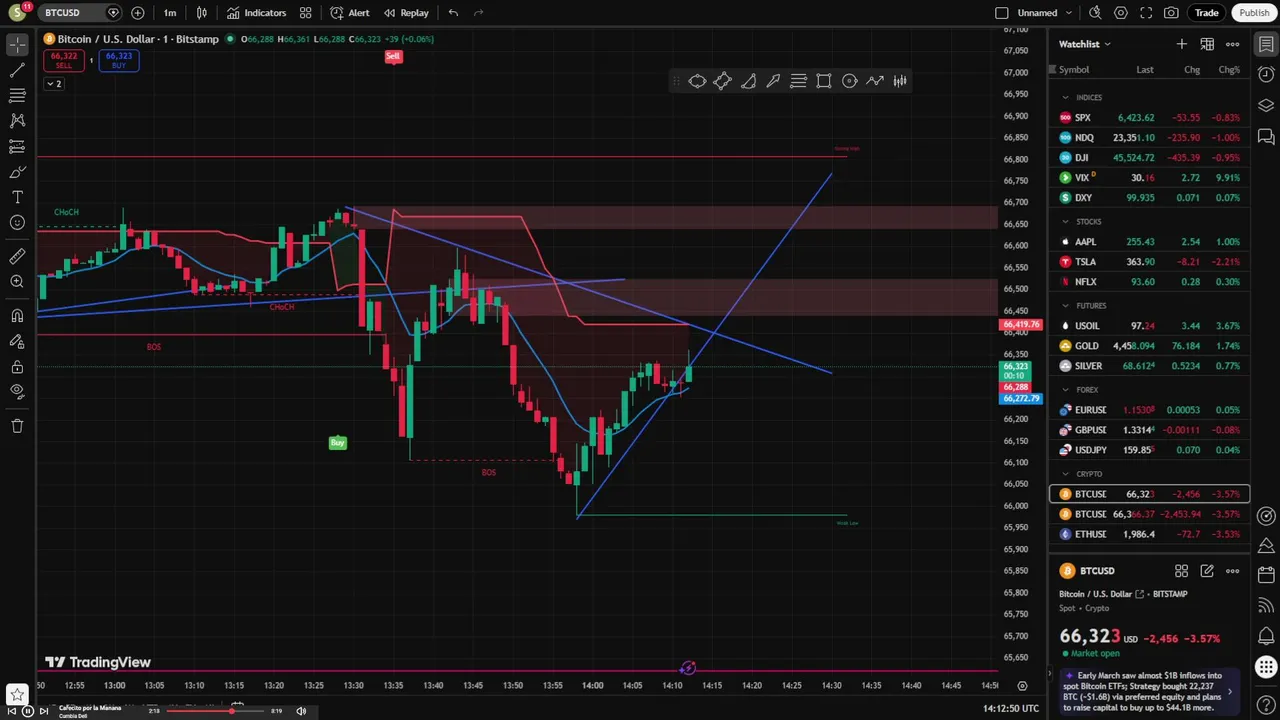Open indicator templates grid icon

305,13
